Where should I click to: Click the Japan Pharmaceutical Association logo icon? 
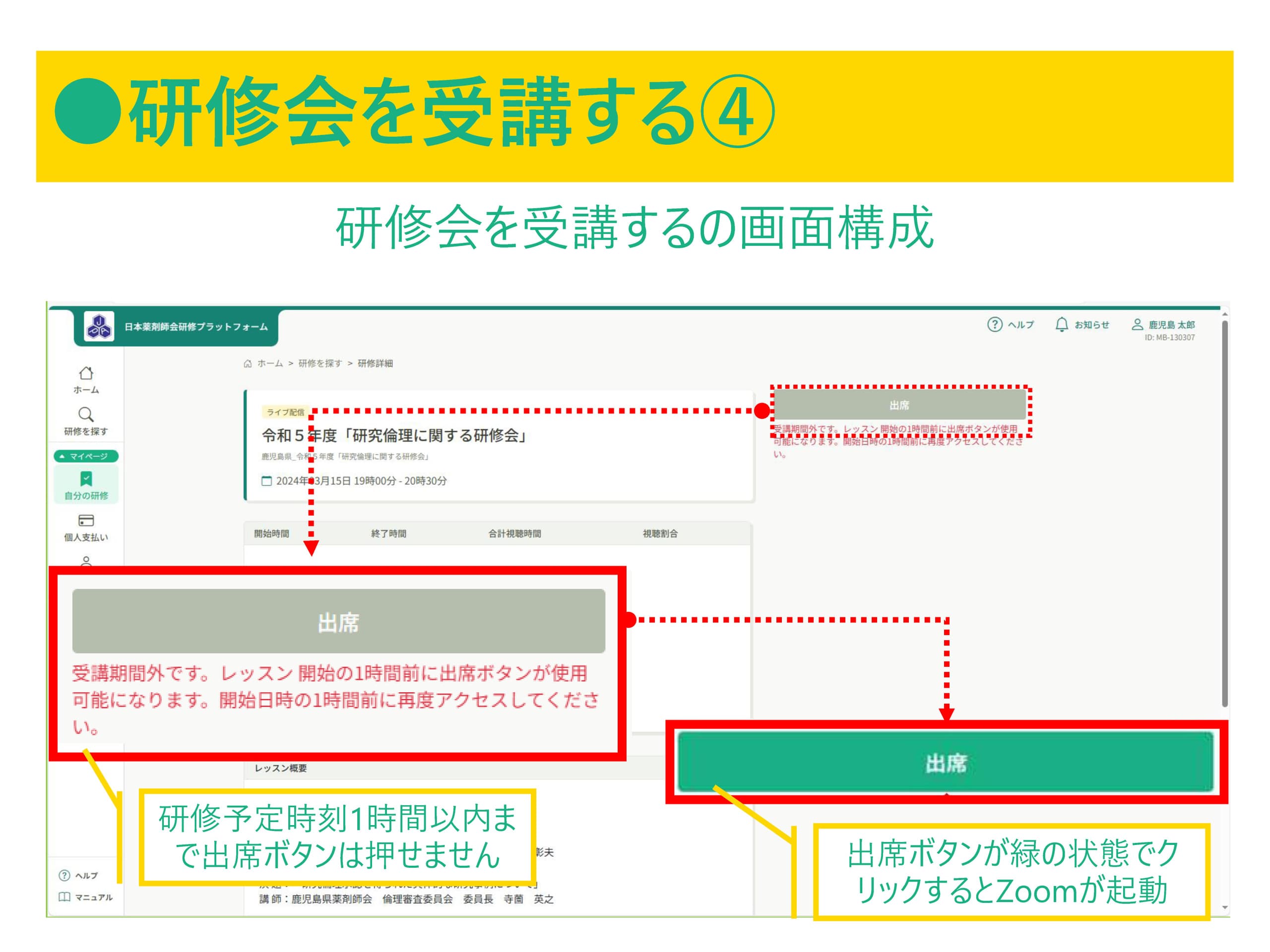(99, 327)
